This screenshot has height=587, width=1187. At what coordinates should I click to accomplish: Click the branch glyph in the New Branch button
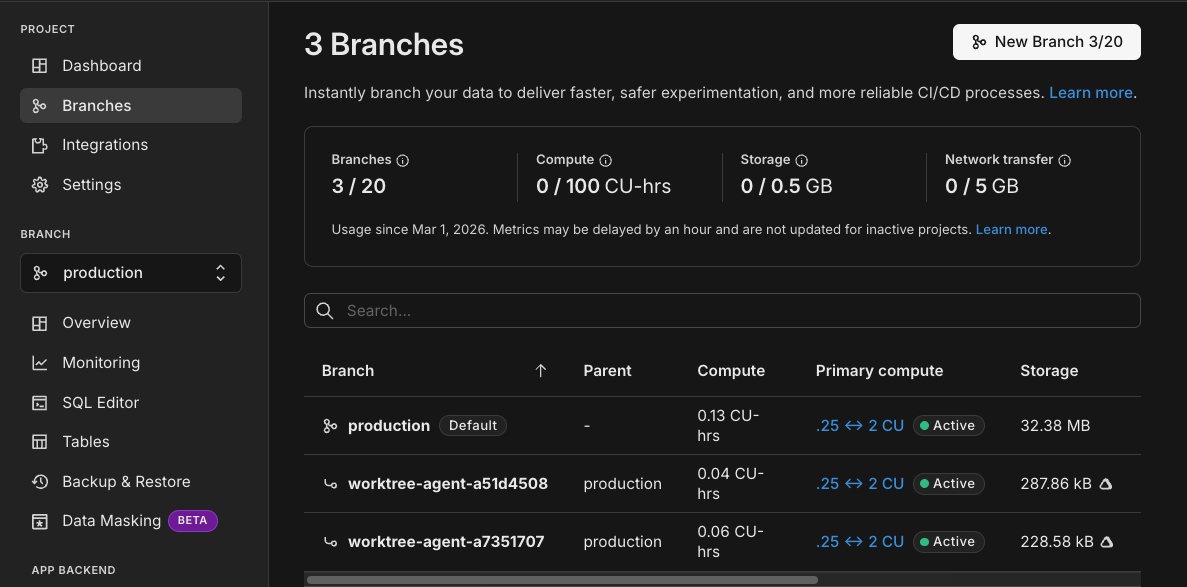(x=979, y=42)
